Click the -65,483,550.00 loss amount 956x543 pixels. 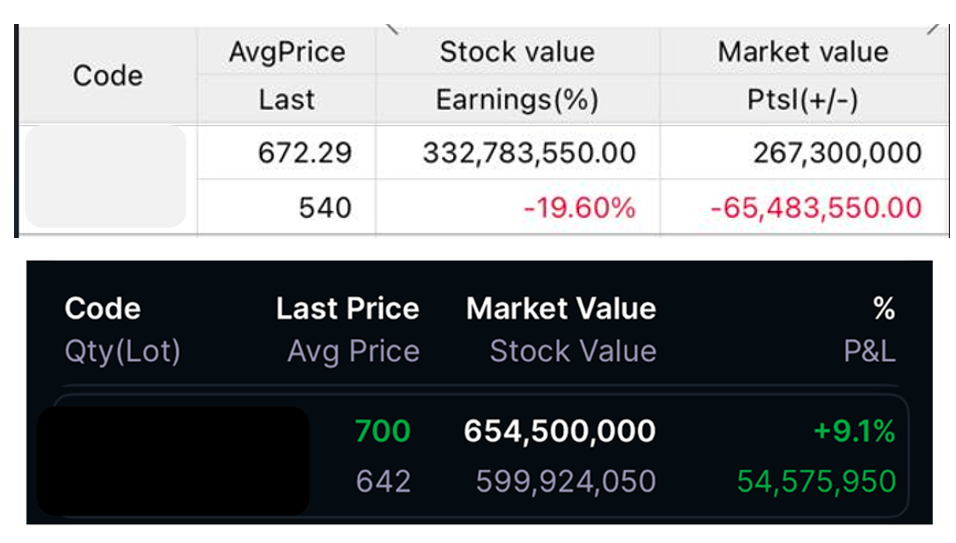pyautogui.click(x=815, y=208)
